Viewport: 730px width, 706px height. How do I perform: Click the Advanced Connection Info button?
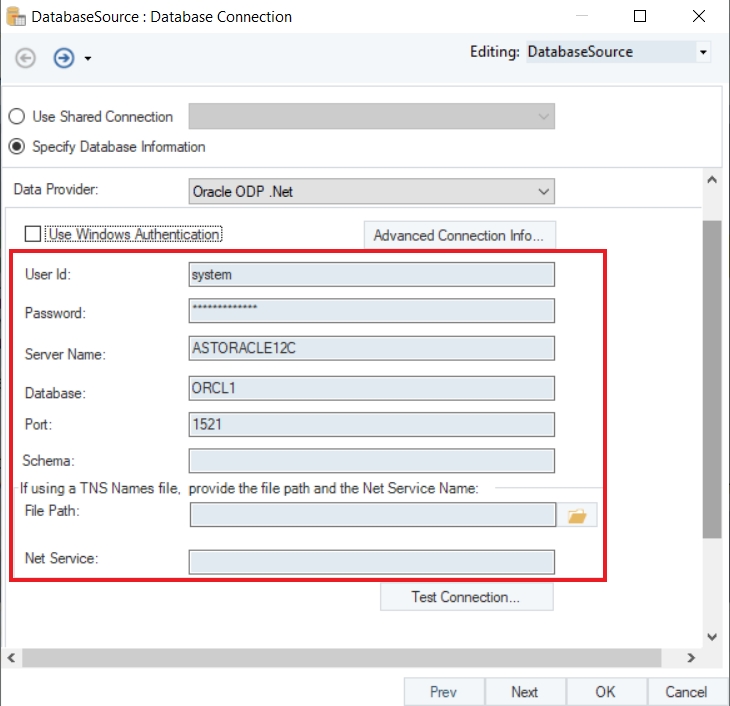click(x=458, y=236)
